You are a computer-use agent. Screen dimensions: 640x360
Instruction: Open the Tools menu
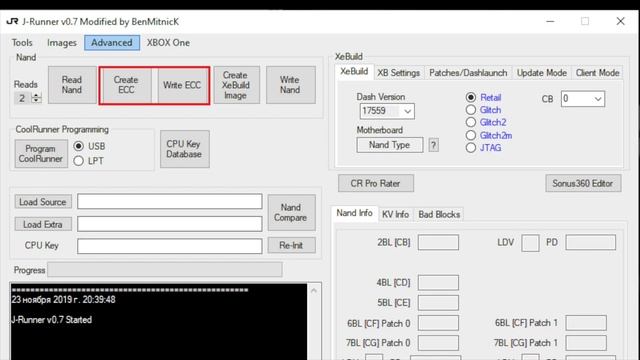tap(22, 43)
